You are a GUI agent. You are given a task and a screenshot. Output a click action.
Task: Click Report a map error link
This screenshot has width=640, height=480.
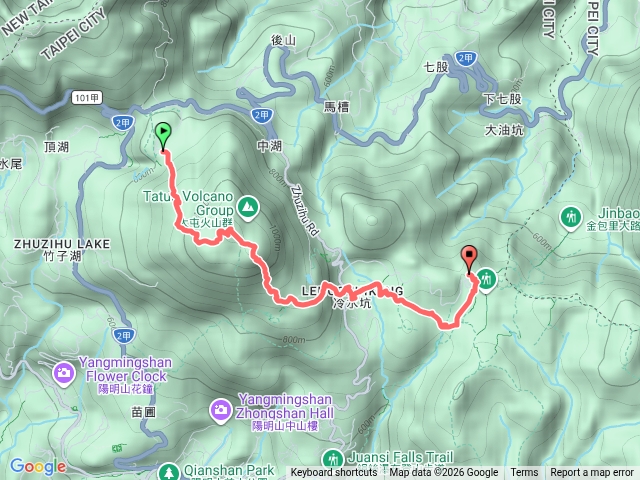(x=591, y=473)
